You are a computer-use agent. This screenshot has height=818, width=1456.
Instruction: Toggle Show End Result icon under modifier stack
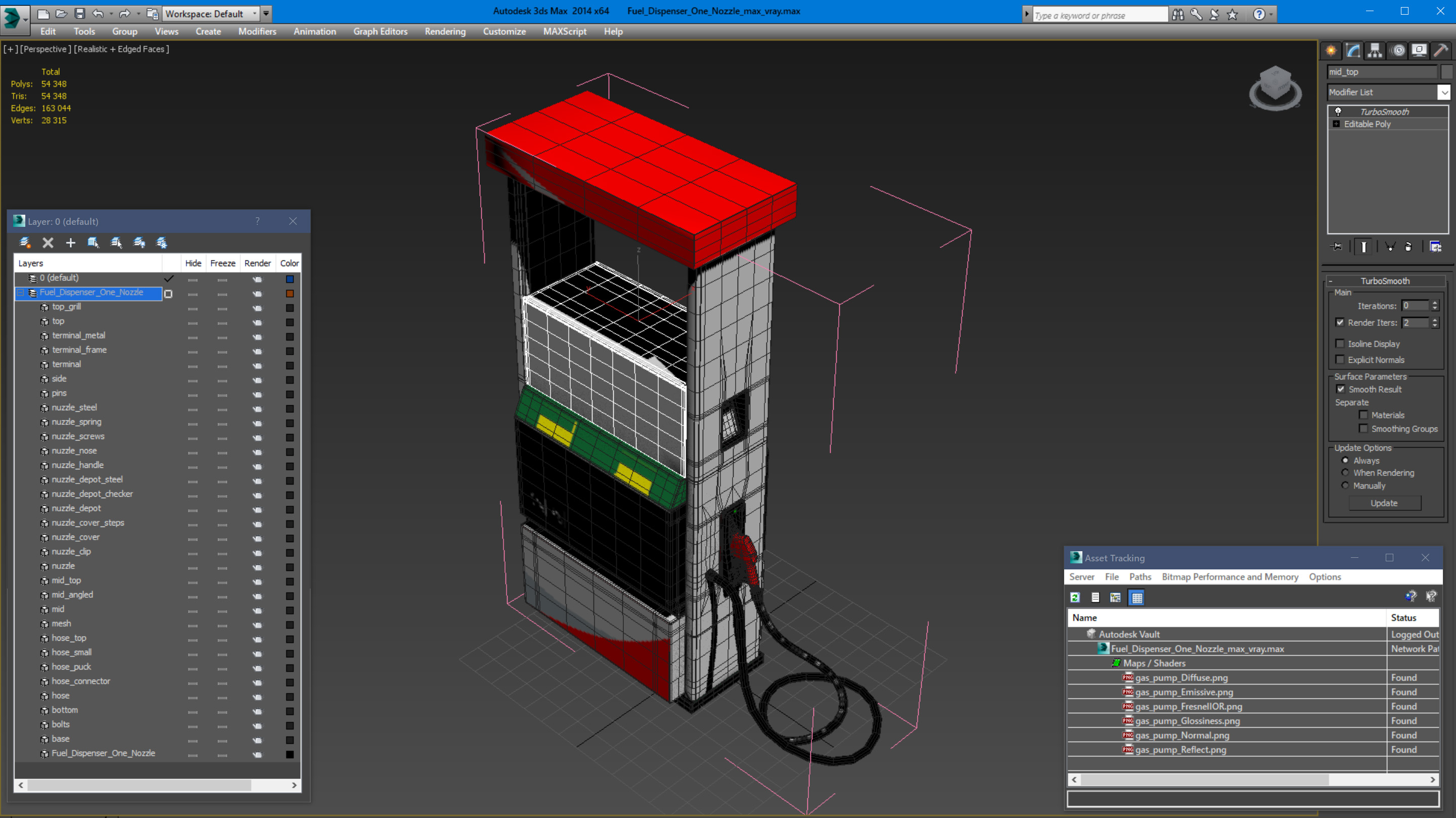(1363, 246)
